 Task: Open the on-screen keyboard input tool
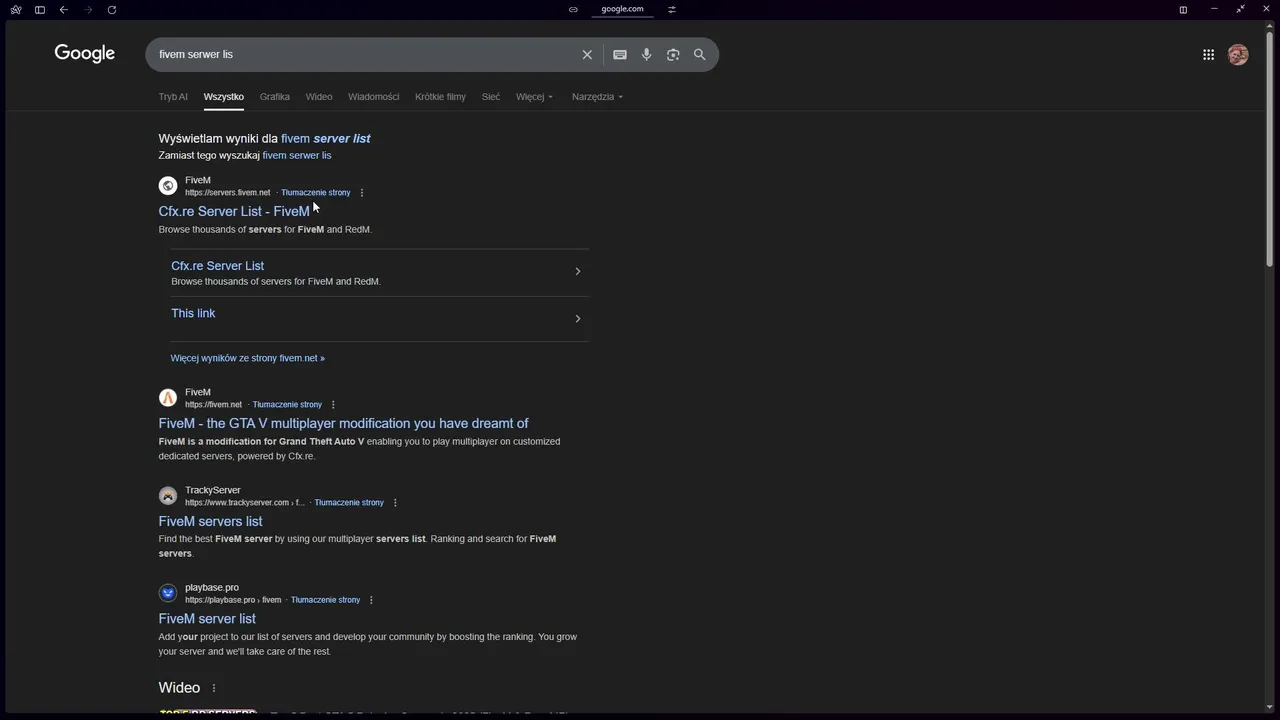point(620,55)
